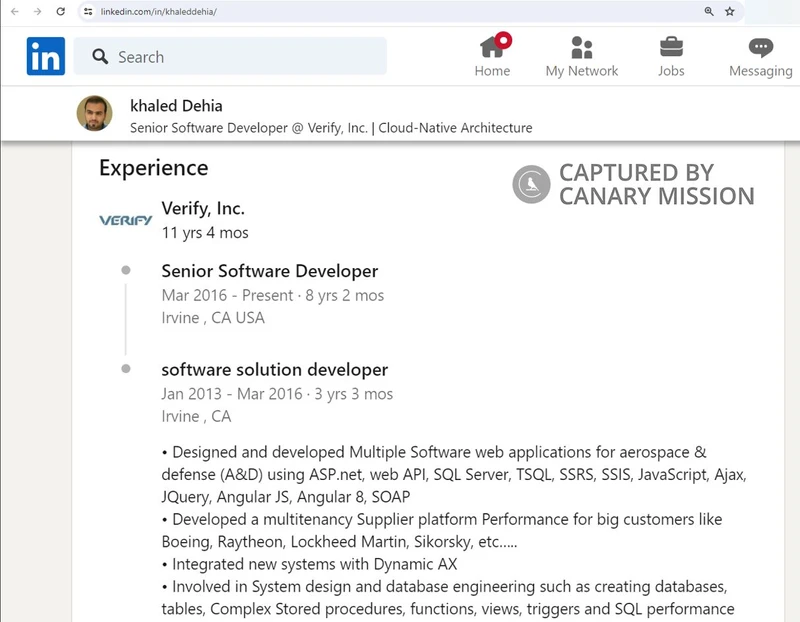Viewport: 800px width, 622px height.
Task: Open the software solution developer position
Action: pos(275,369)
